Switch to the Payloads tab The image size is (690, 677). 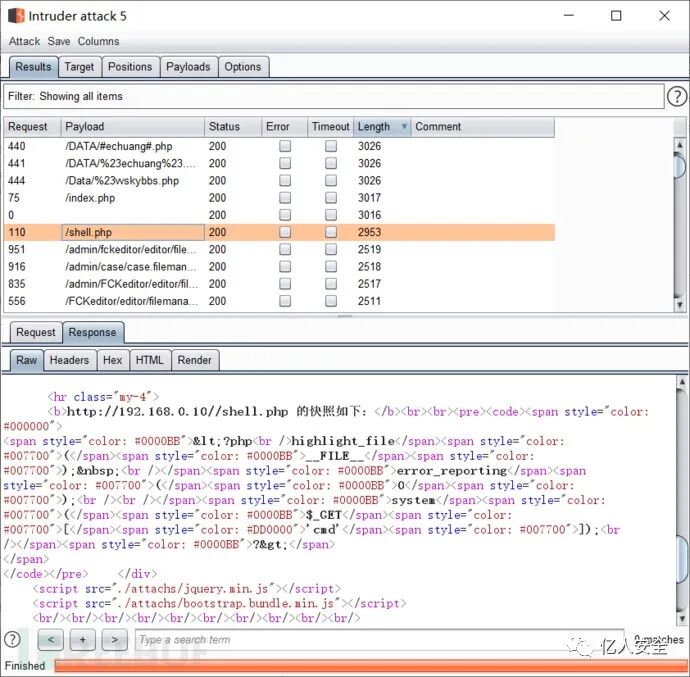pyautogui.click(x=188, y=67)
